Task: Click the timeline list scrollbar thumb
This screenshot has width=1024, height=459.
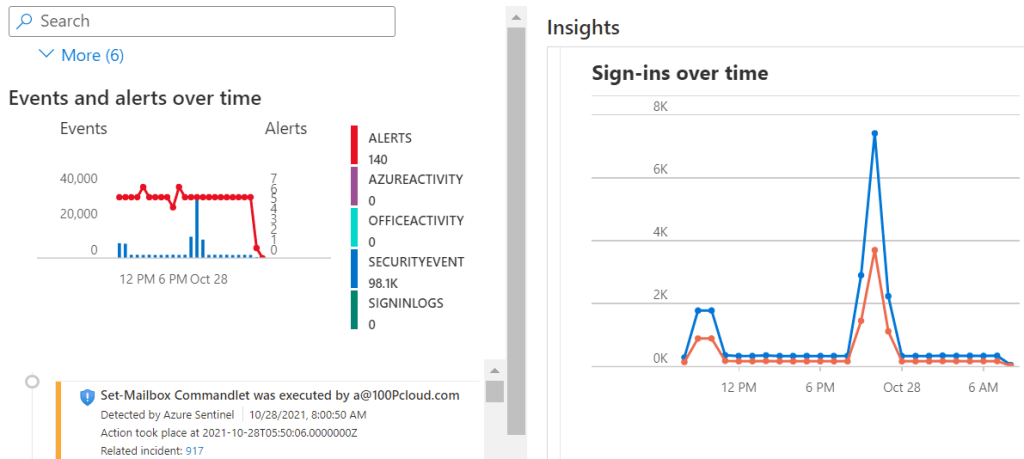Action: (x=494, y=391)
